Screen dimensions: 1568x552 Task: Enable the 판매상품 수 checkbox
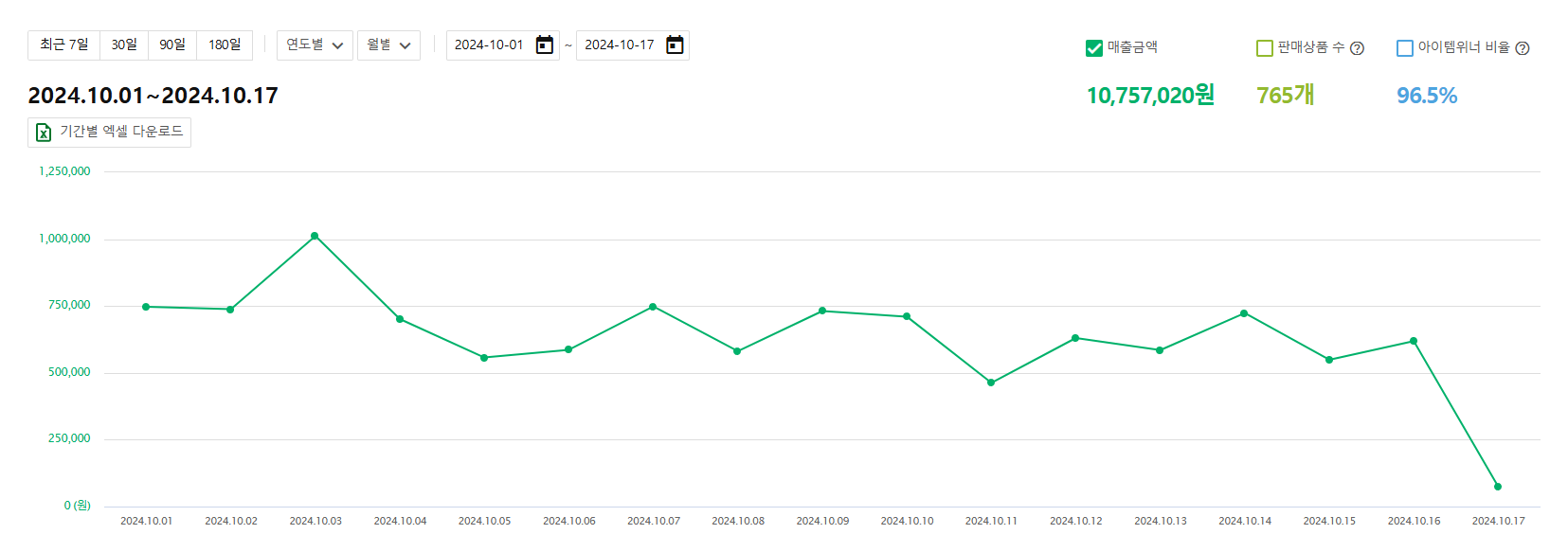tap(1264, 48)
